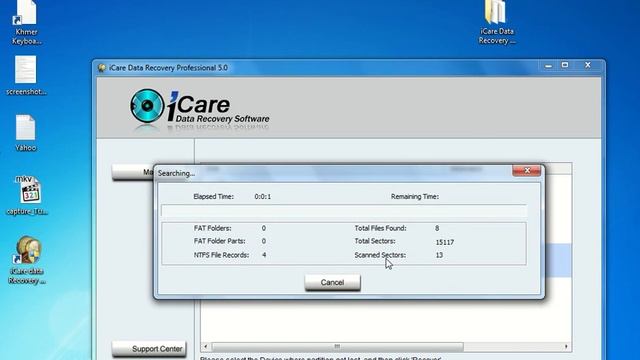Click iCare Data Recovery Professional 5.0 title
The width and height of the screenshot is (640, 360).
pos(168,68)
